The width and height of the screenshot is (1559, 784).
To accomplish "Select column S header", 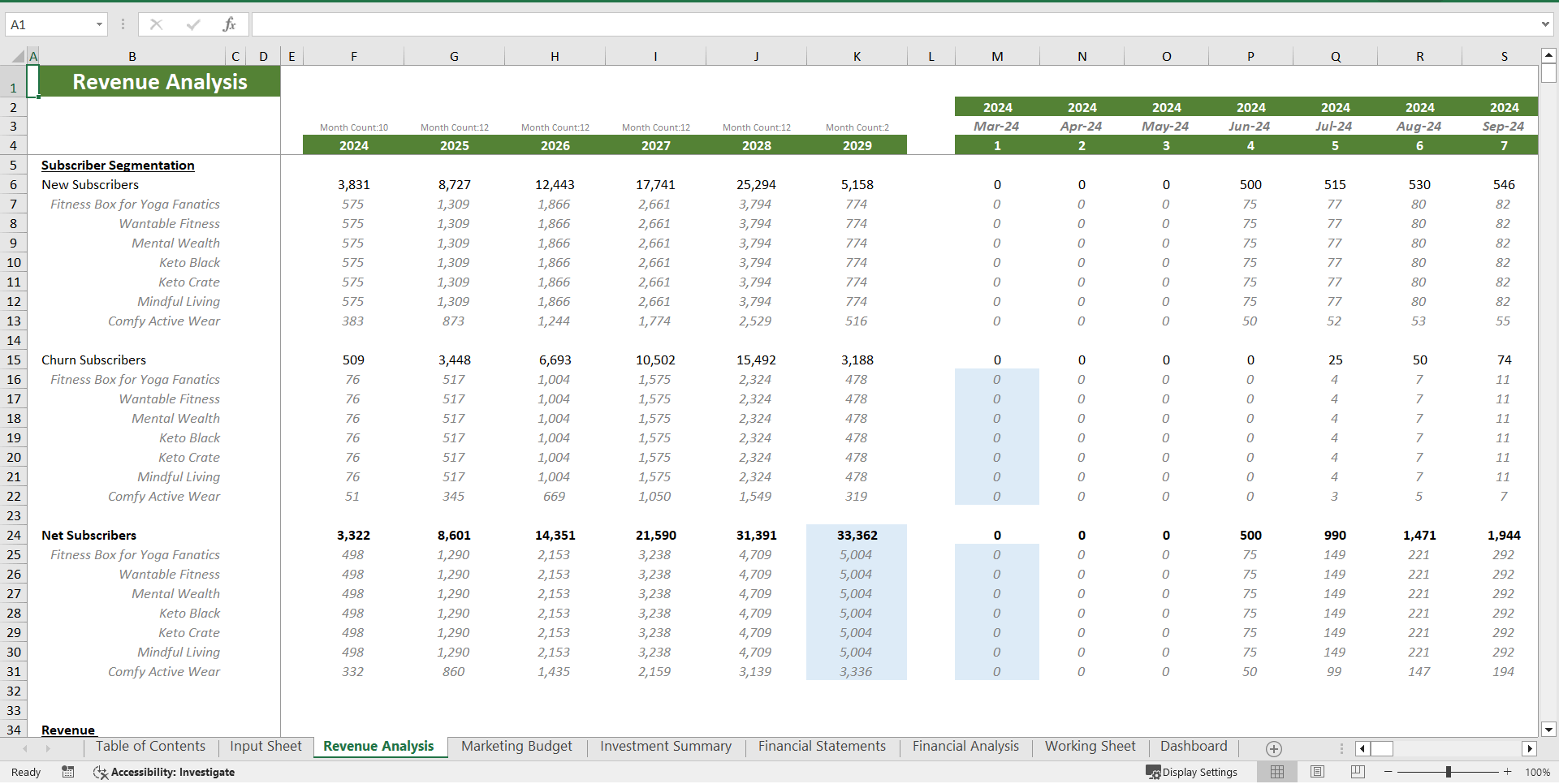I will tap(1504, 56).
